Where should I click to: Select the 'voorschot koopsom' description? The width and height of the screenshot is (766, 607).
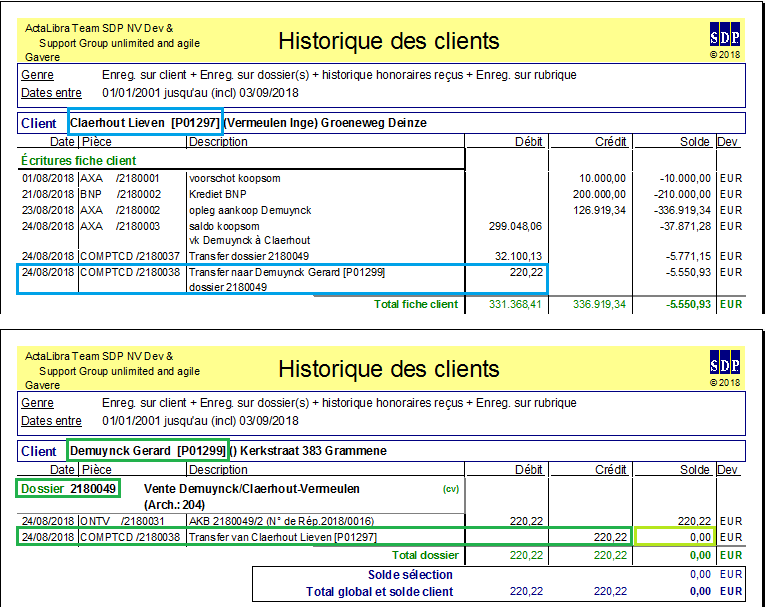click(234, 178)
